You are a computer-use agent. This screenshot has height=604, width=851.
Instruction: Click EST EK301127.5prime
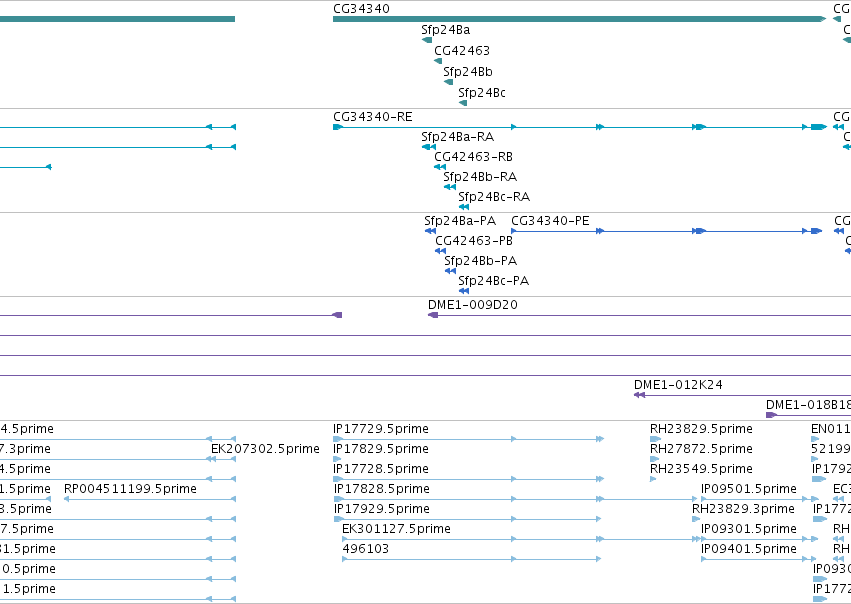[x=396, y=529]
